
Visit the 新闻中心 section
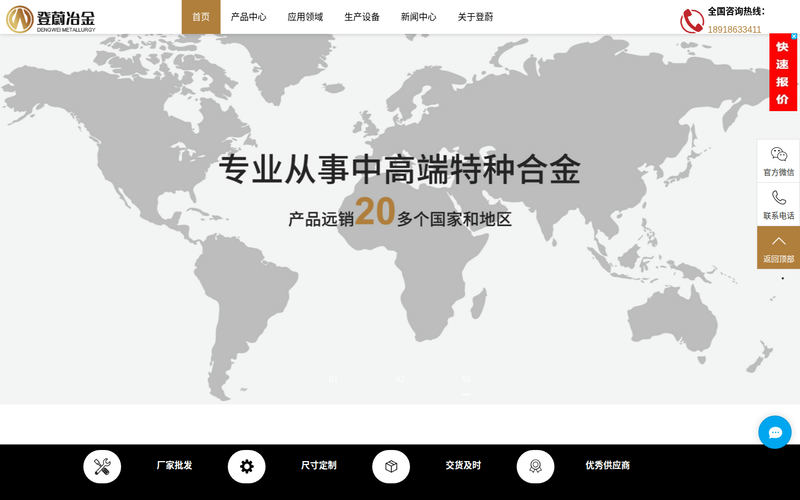click(x=418, y=17)
